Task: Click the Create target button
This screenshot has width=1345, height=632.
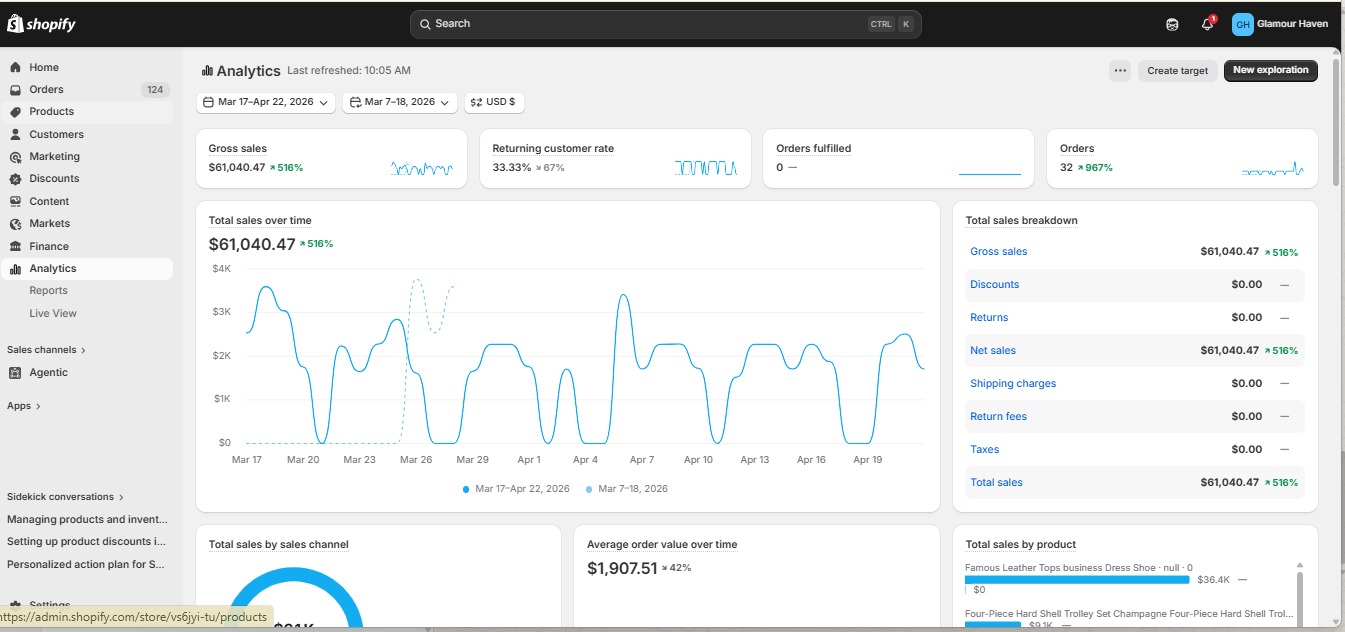Action: pos(1178,71)
